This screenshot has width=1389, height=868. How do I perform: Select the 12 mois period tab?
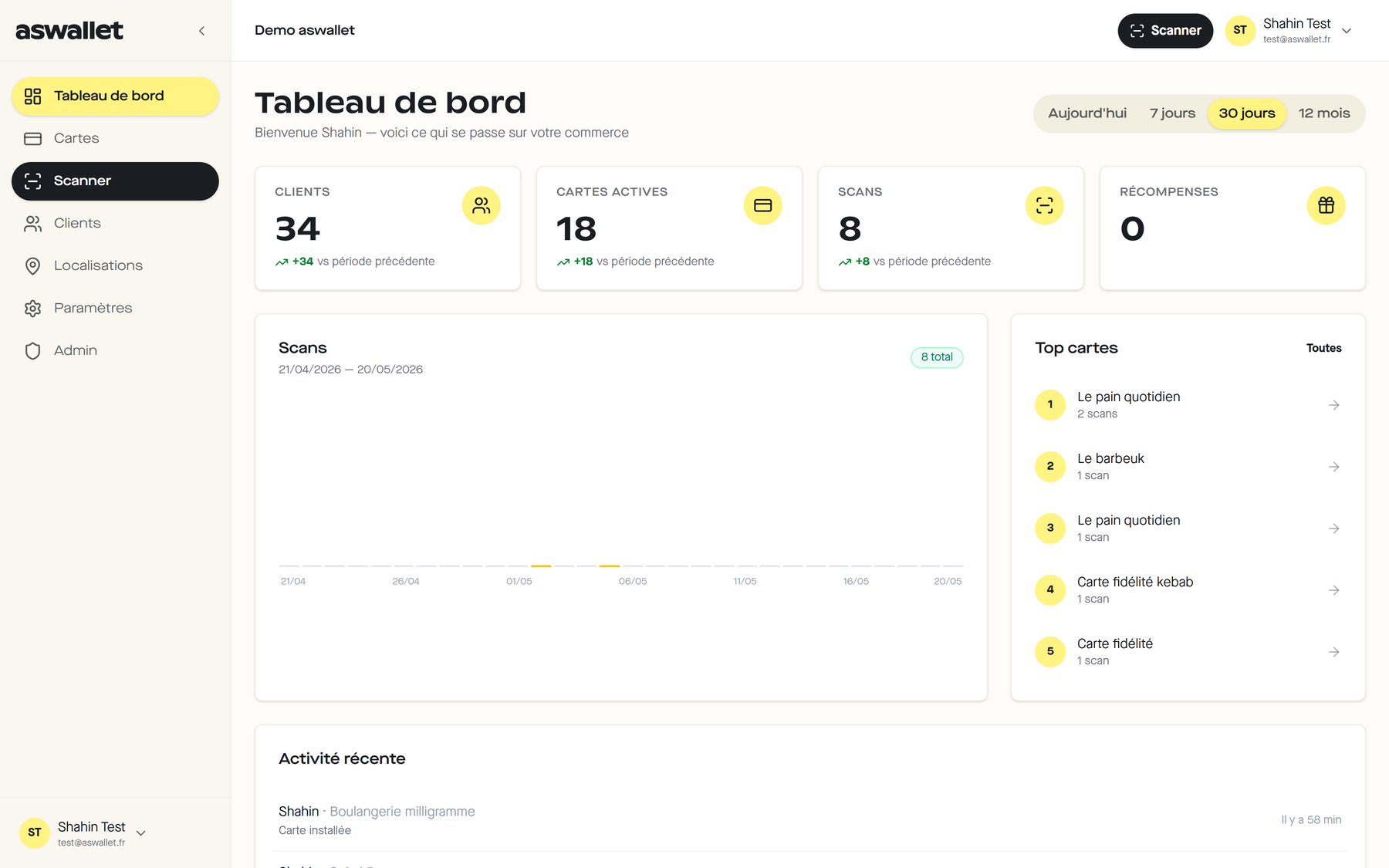(1324, 113)
